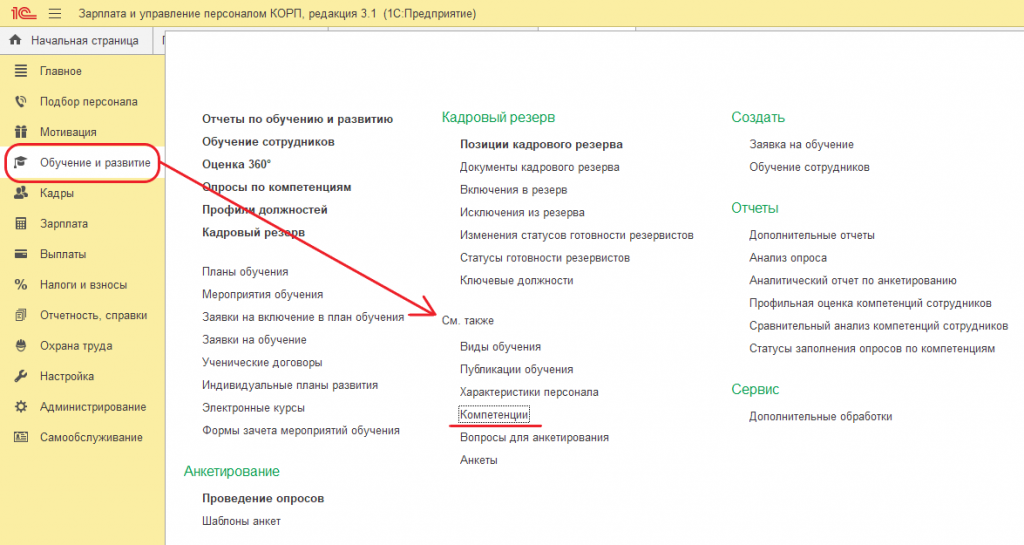Open Профили должностей link
Screen dimensions: 1024x545
coord(264,210)
